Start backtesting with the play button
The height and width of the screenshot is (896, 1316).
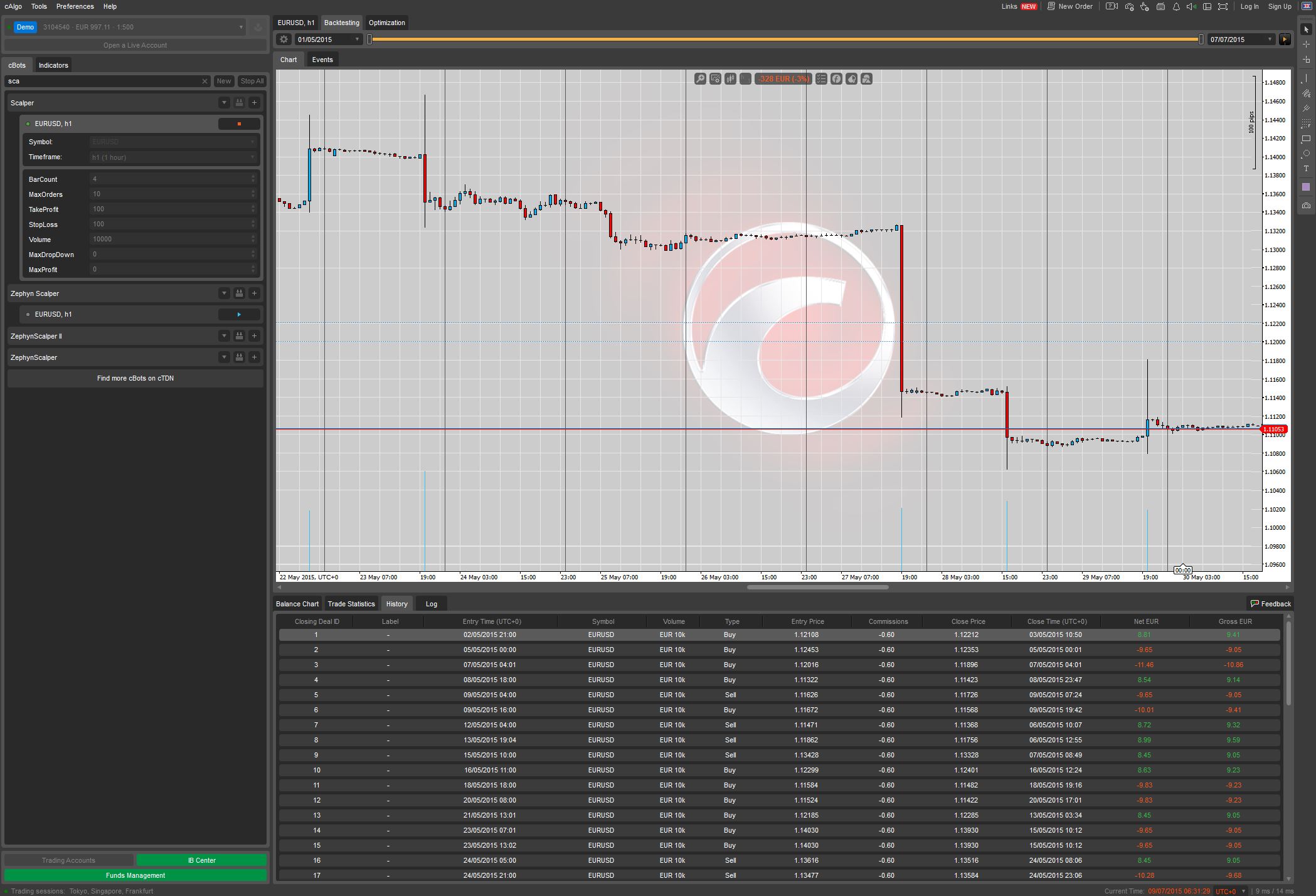(x=1285, y=40)
